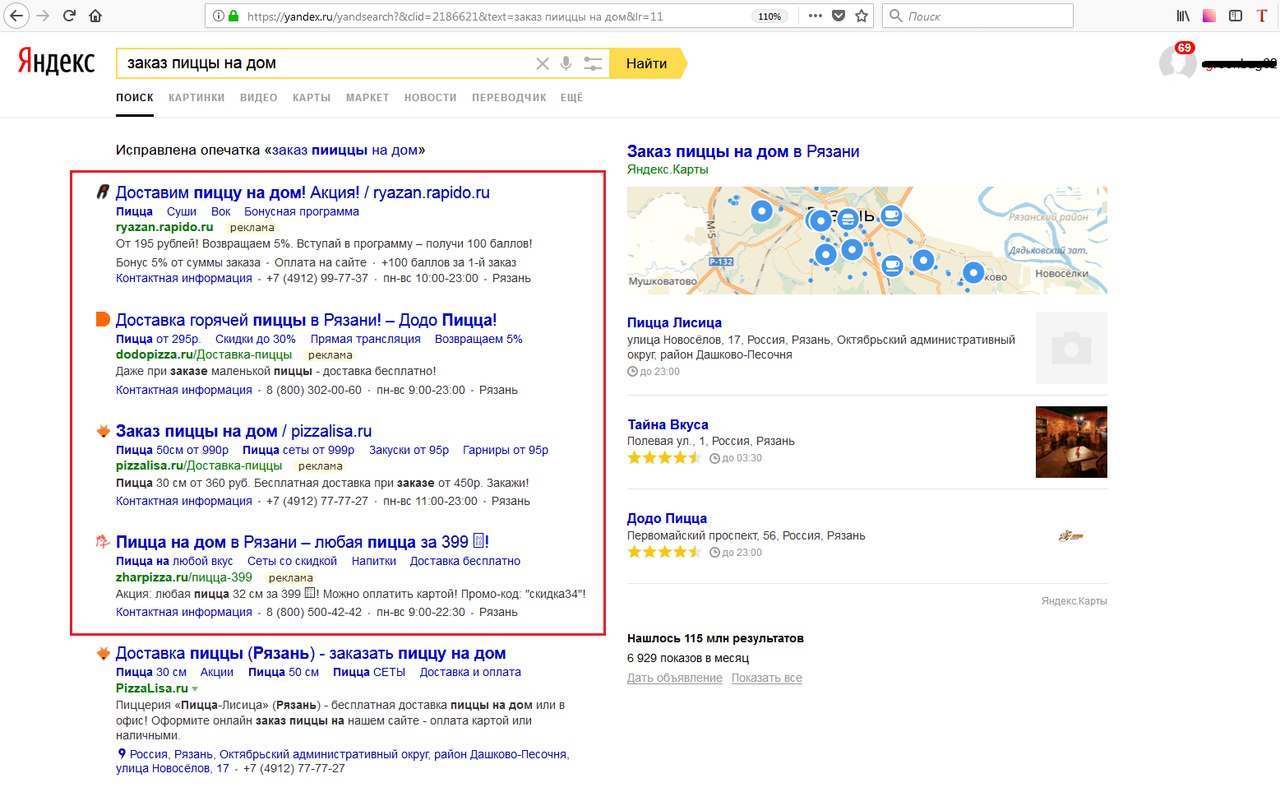Go back with the browser Back arrow
The image size is (1280, 792).
click(x=16, y=16)
